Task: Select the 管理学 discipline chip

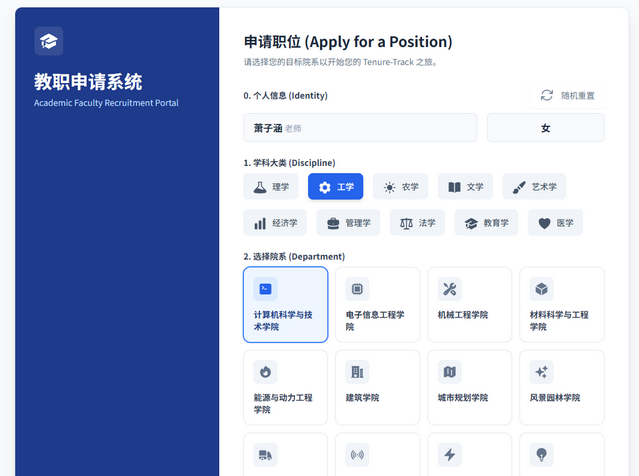Action: [x=348, y=223]
